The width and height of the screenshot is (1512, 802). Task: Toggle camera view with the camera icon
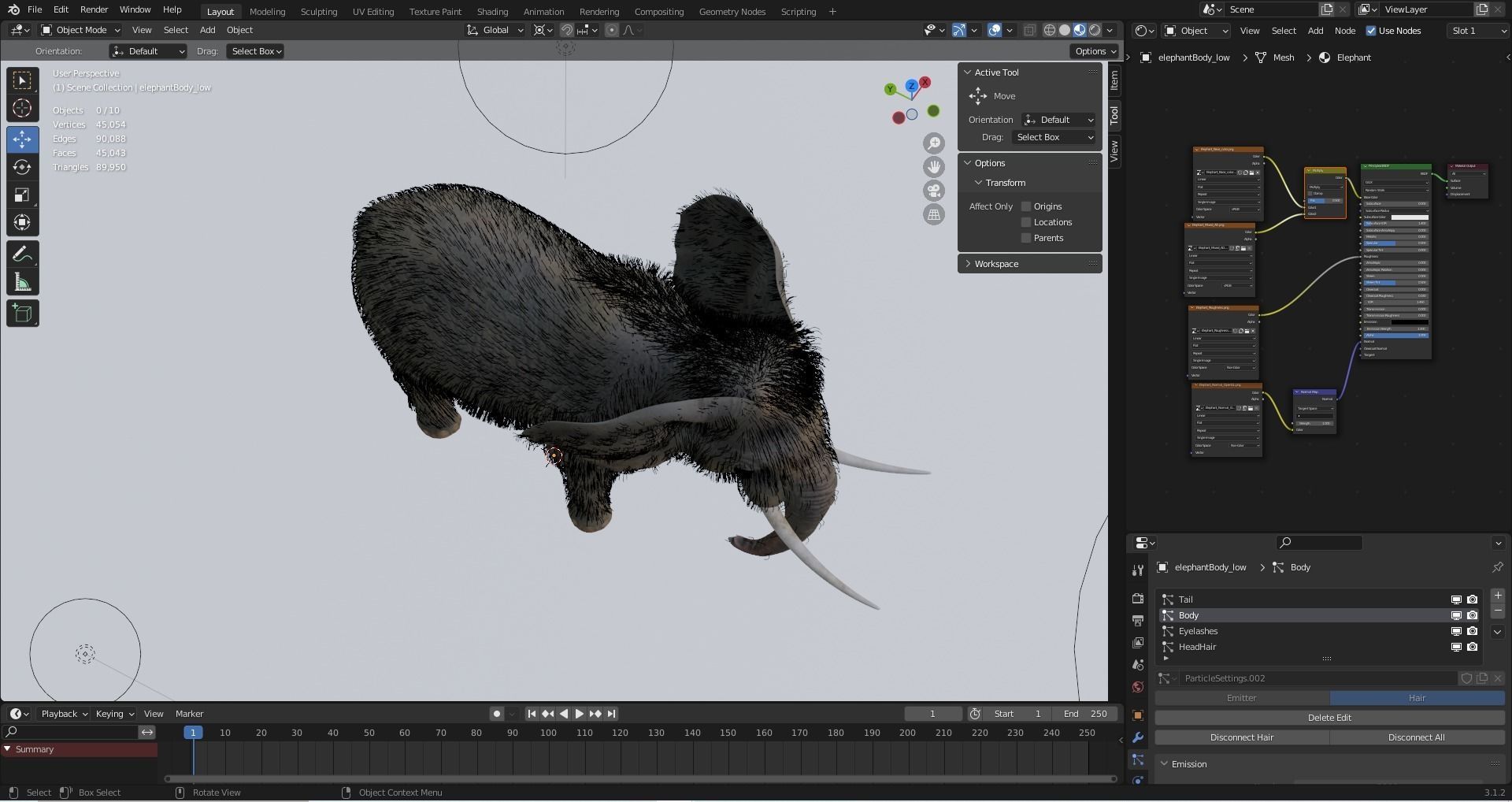[934, 191]
